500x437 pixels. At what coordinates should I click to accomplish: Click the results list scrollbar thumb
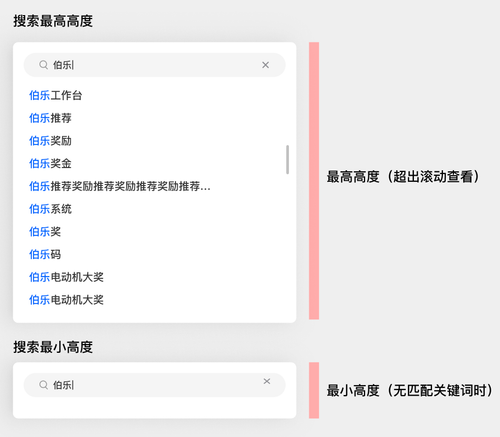tap(287, 159)
